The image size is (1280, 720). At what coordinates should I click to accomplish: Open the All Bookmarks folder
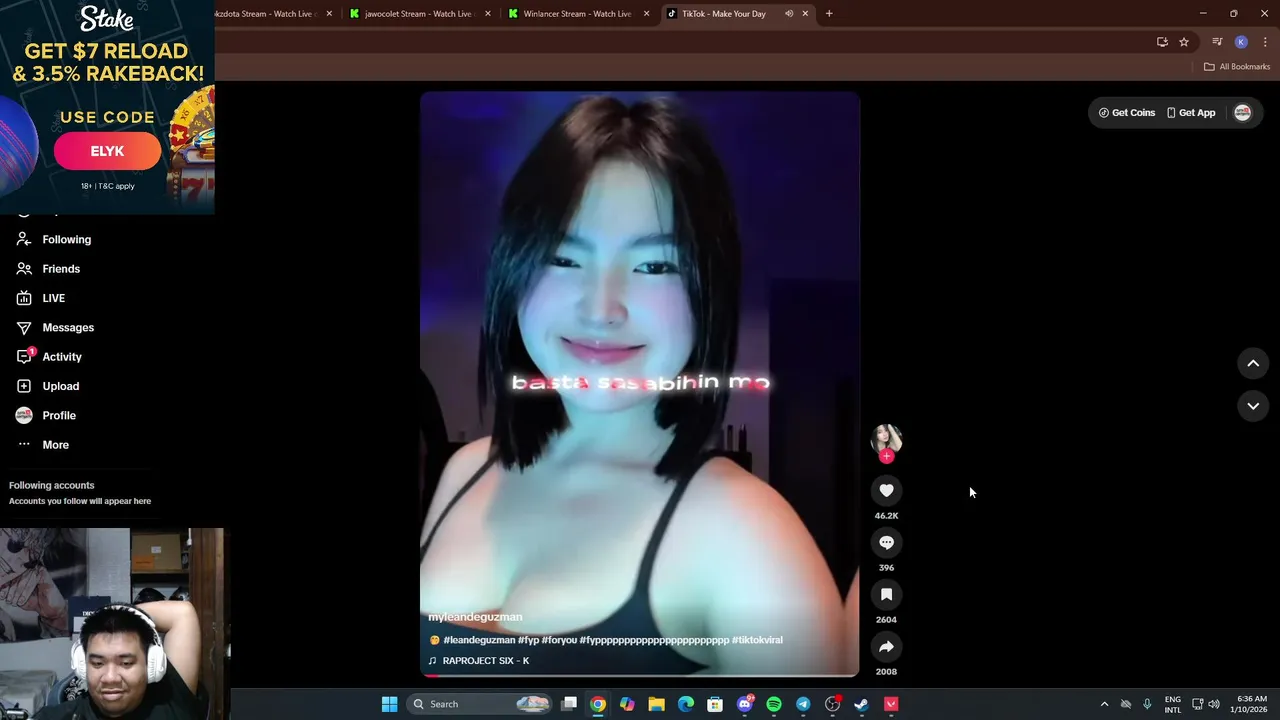1237,67
